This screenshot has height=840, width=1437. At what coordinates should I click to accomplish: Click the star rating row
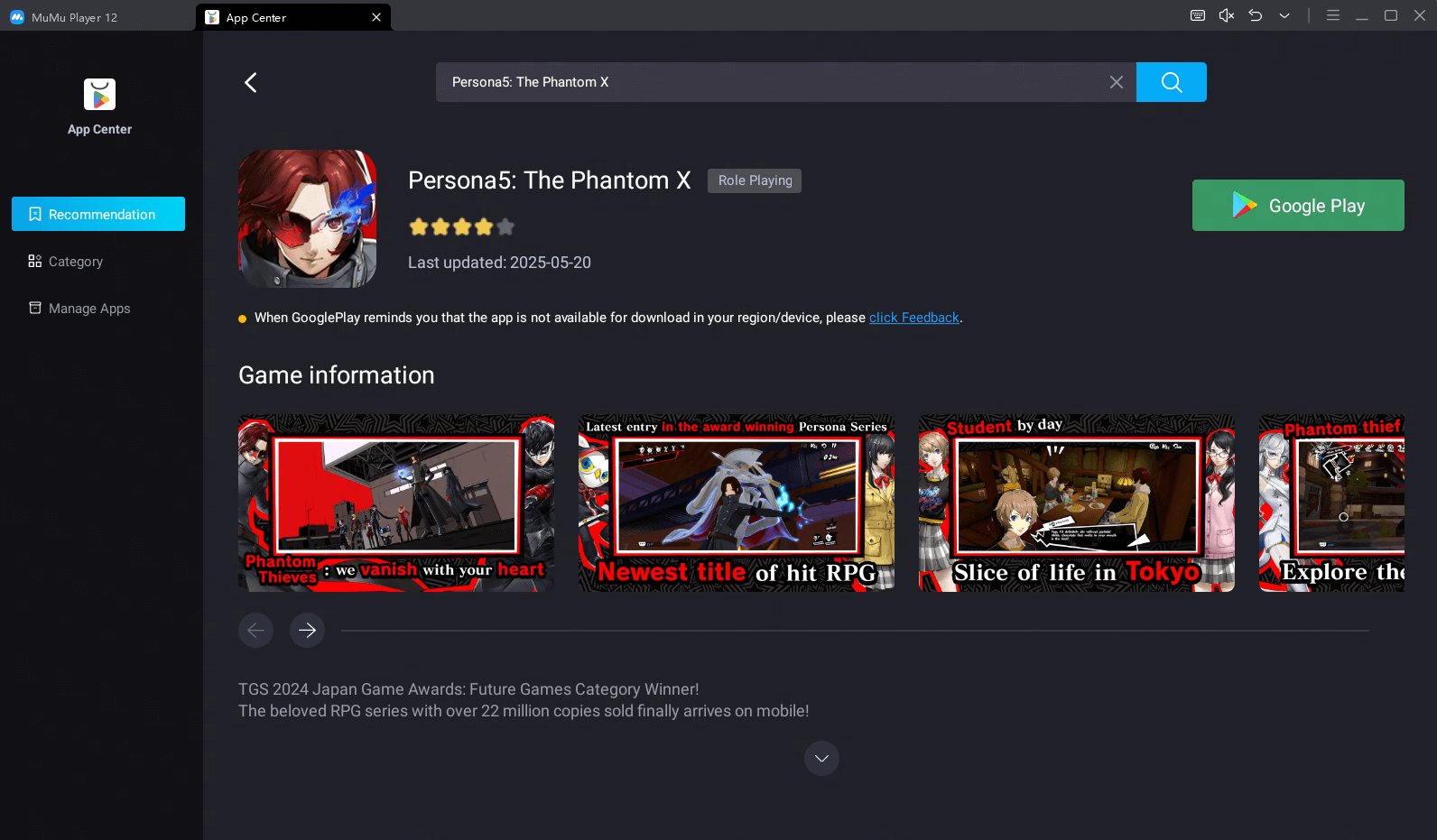coord(461,226)
